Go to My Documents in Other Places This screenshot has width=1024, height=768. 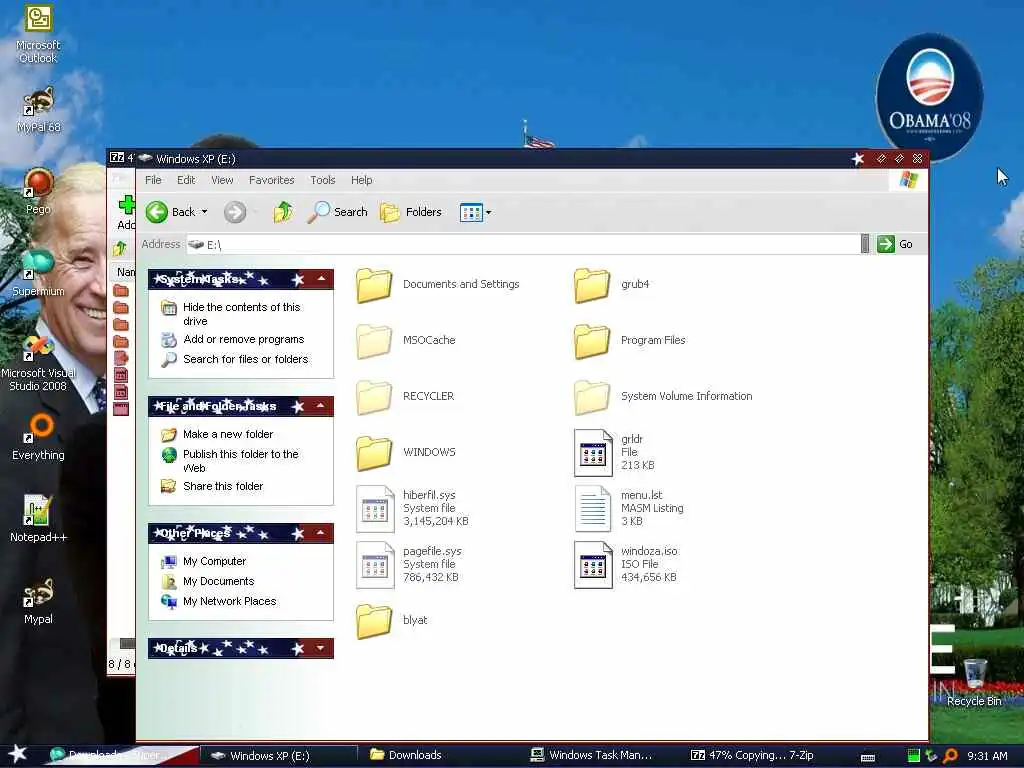[x=218, y=581]
